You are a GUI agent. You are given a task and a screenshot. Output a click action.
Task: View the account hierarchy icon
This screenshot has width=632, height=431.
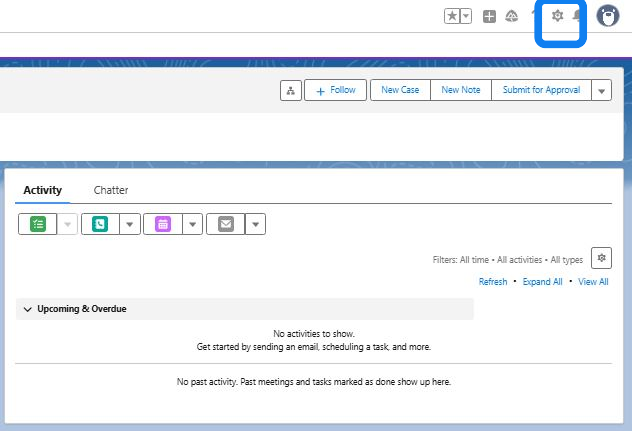click(x=290, y=90)
